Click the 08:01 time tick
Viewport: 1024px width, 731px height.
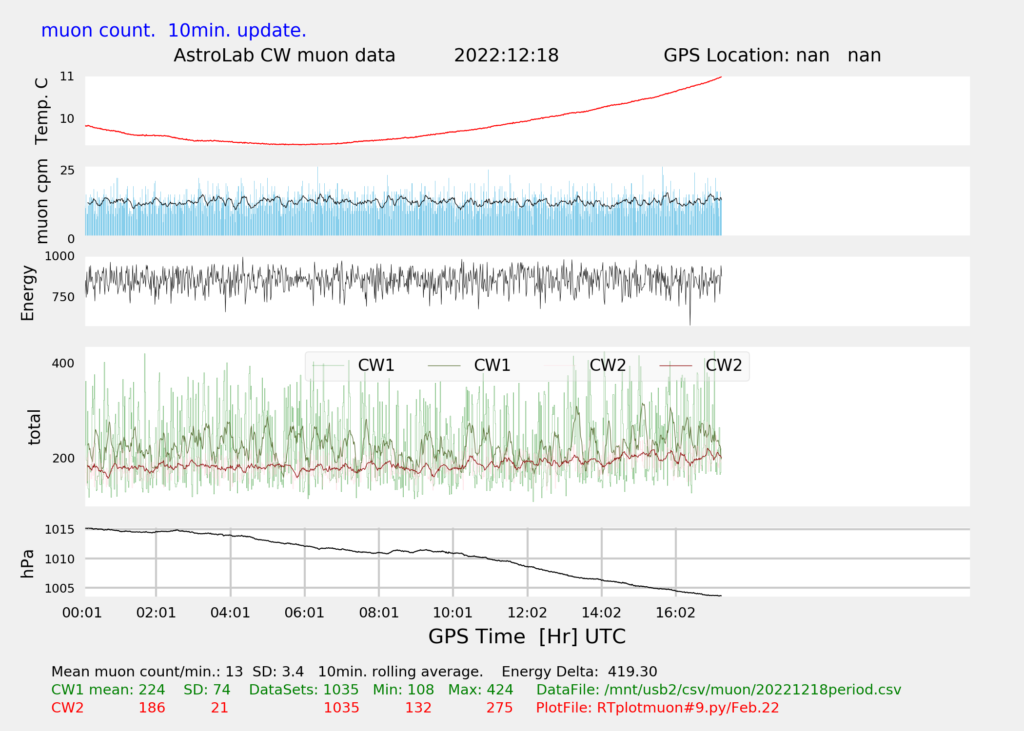click(379, 612)
